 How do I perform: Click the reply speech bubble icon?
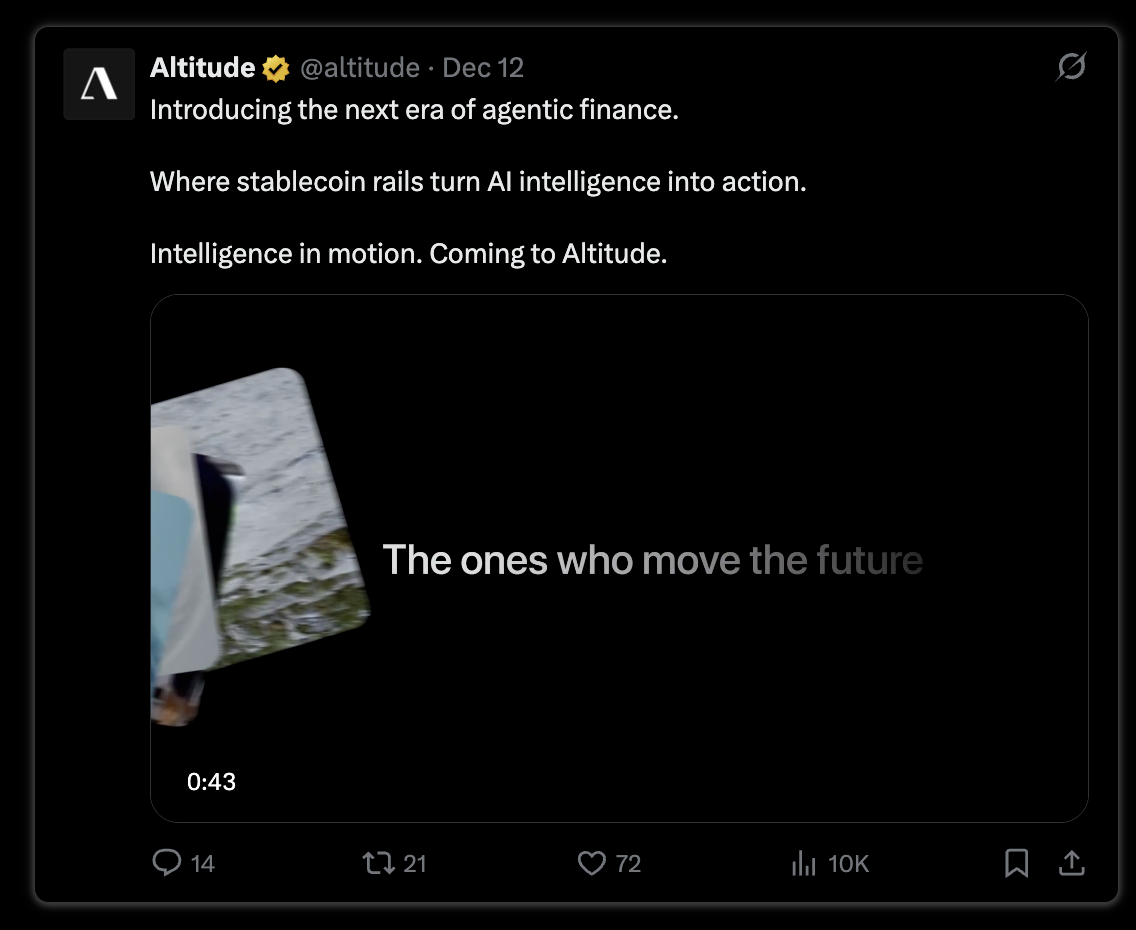click(x=167, y=863)
